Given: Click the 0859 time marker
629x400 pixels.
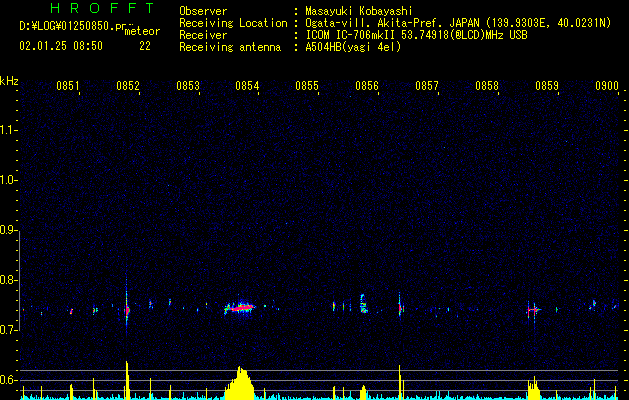Looking at the screenshot, I should pos(547,86).
